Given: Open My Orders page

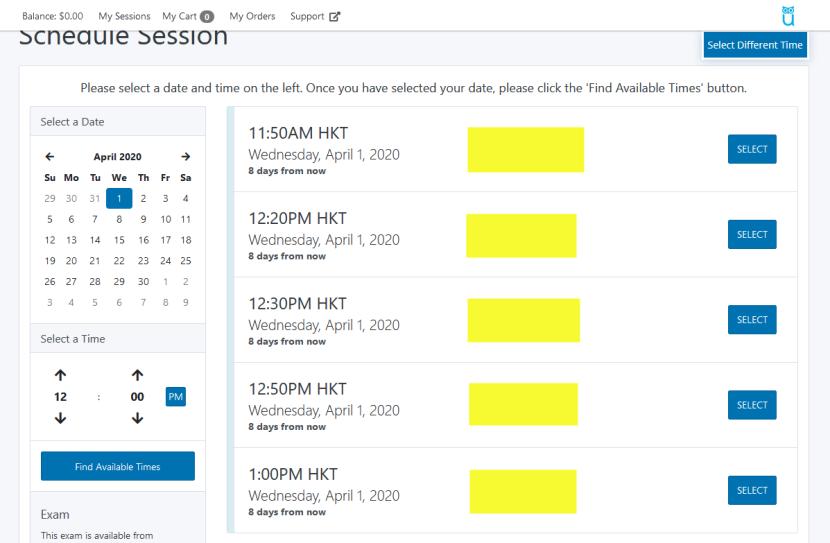Looking at the screenshot, I should coord(252,16).
